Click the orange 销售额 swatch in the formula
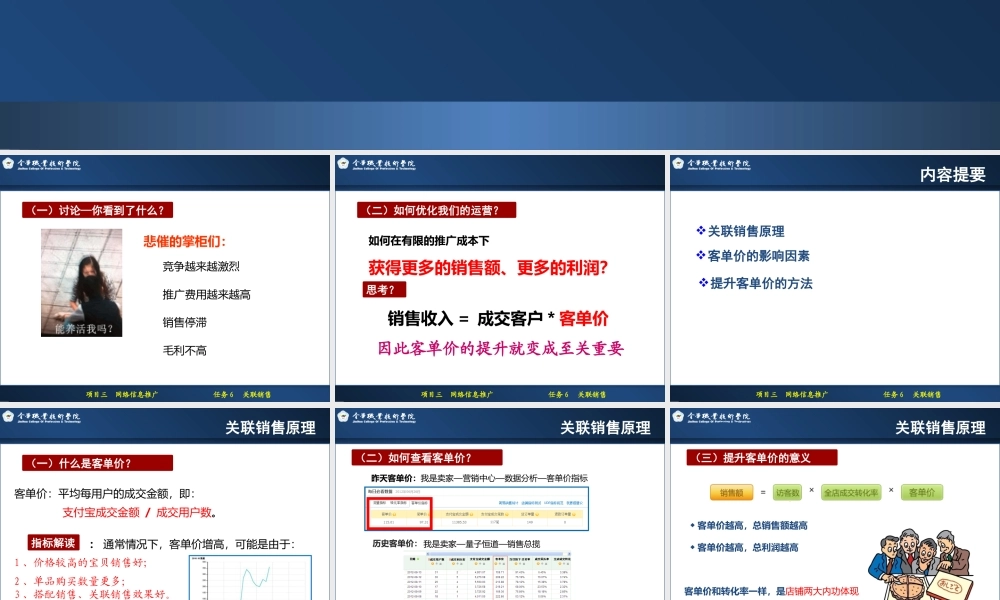The image size is (1000, 600). point(730,492)
